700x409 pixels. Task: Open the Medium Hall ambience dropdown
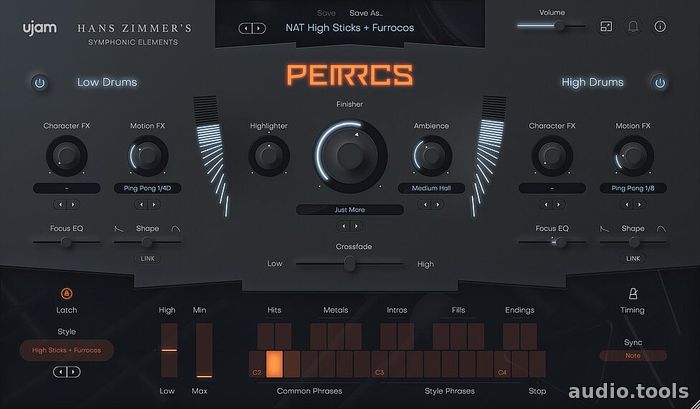click(431, 188)
